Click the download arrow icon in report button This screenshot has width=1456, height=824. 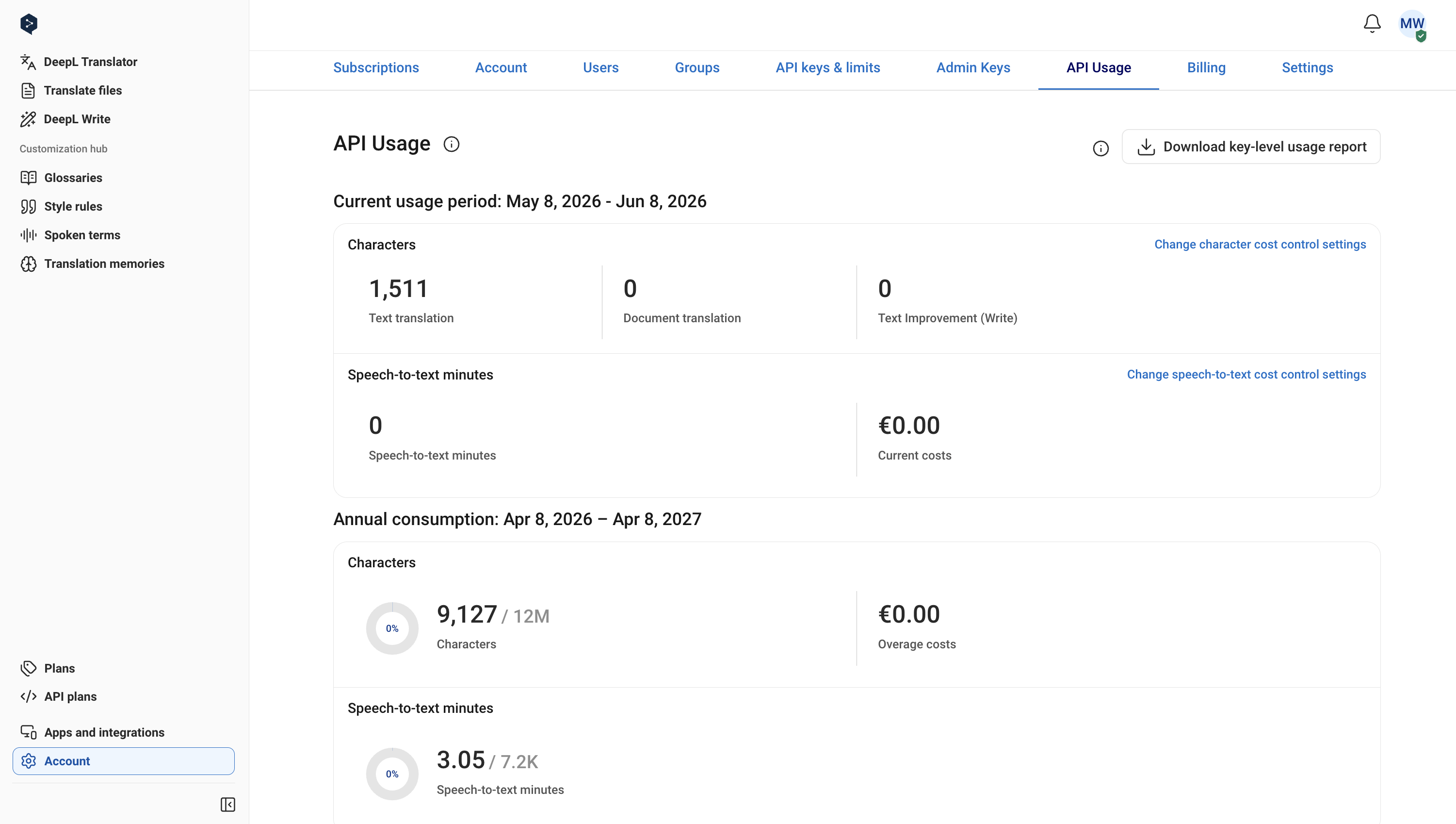point(1146,147)
